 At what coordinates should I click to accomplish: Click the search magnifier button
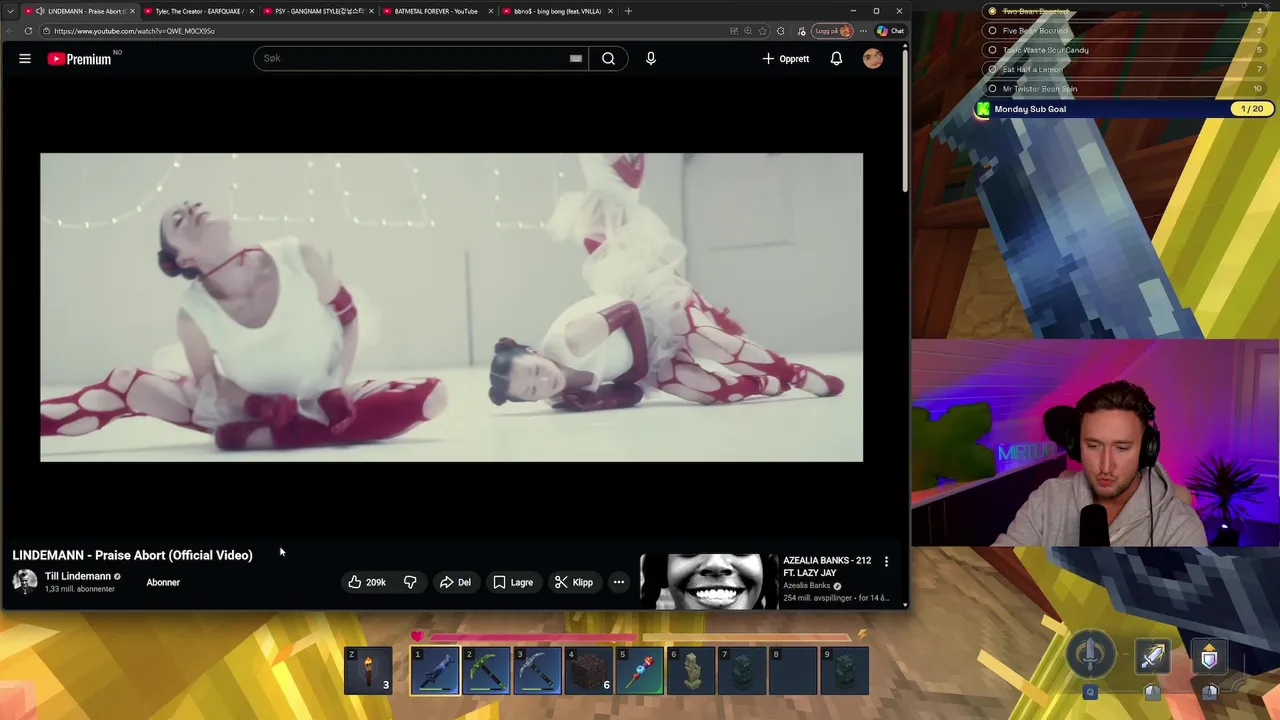tap(608, 58)
